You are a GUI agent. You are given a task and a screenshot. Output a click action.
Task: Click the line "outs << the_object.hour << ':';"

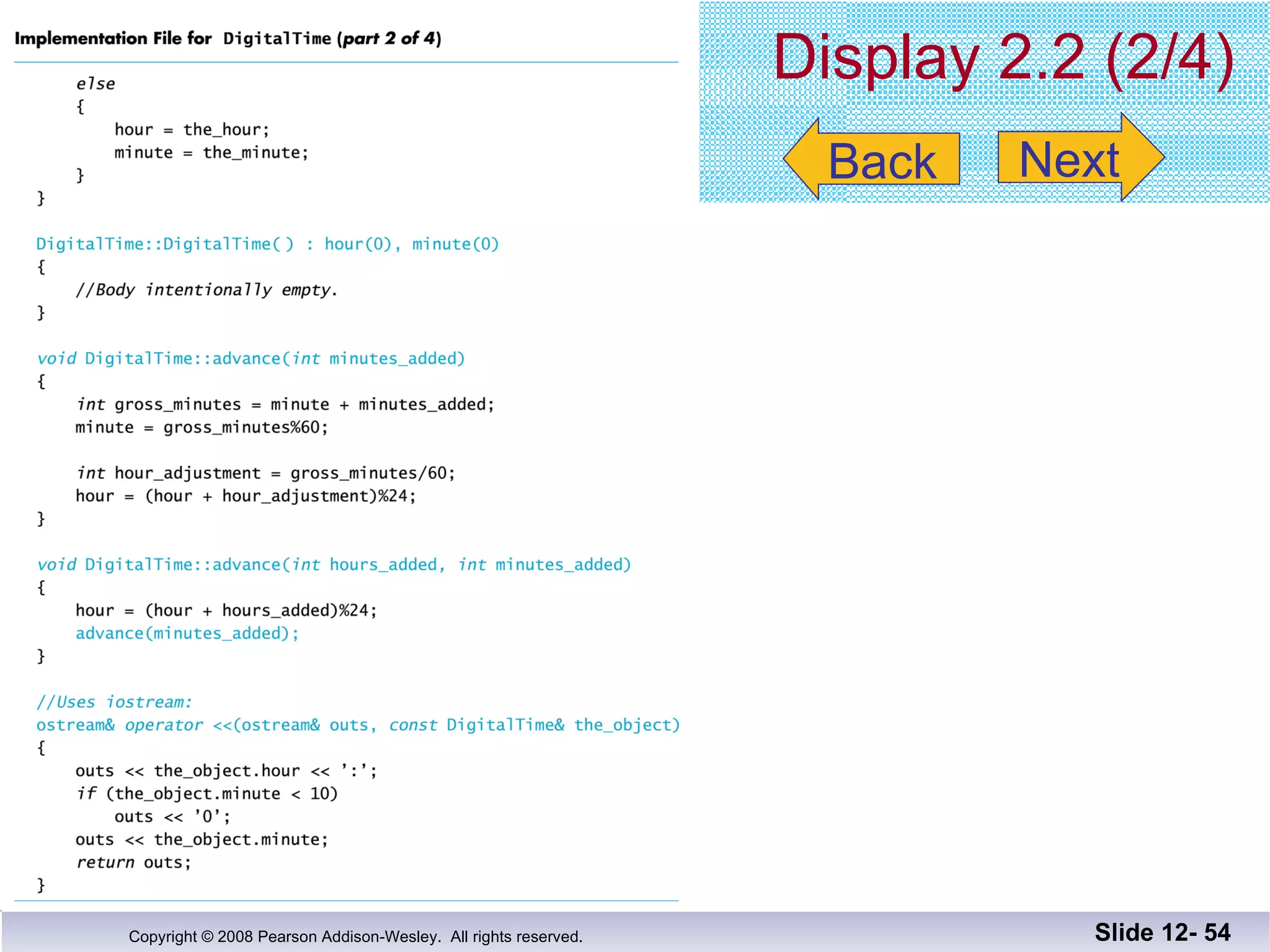pos(226,771)
